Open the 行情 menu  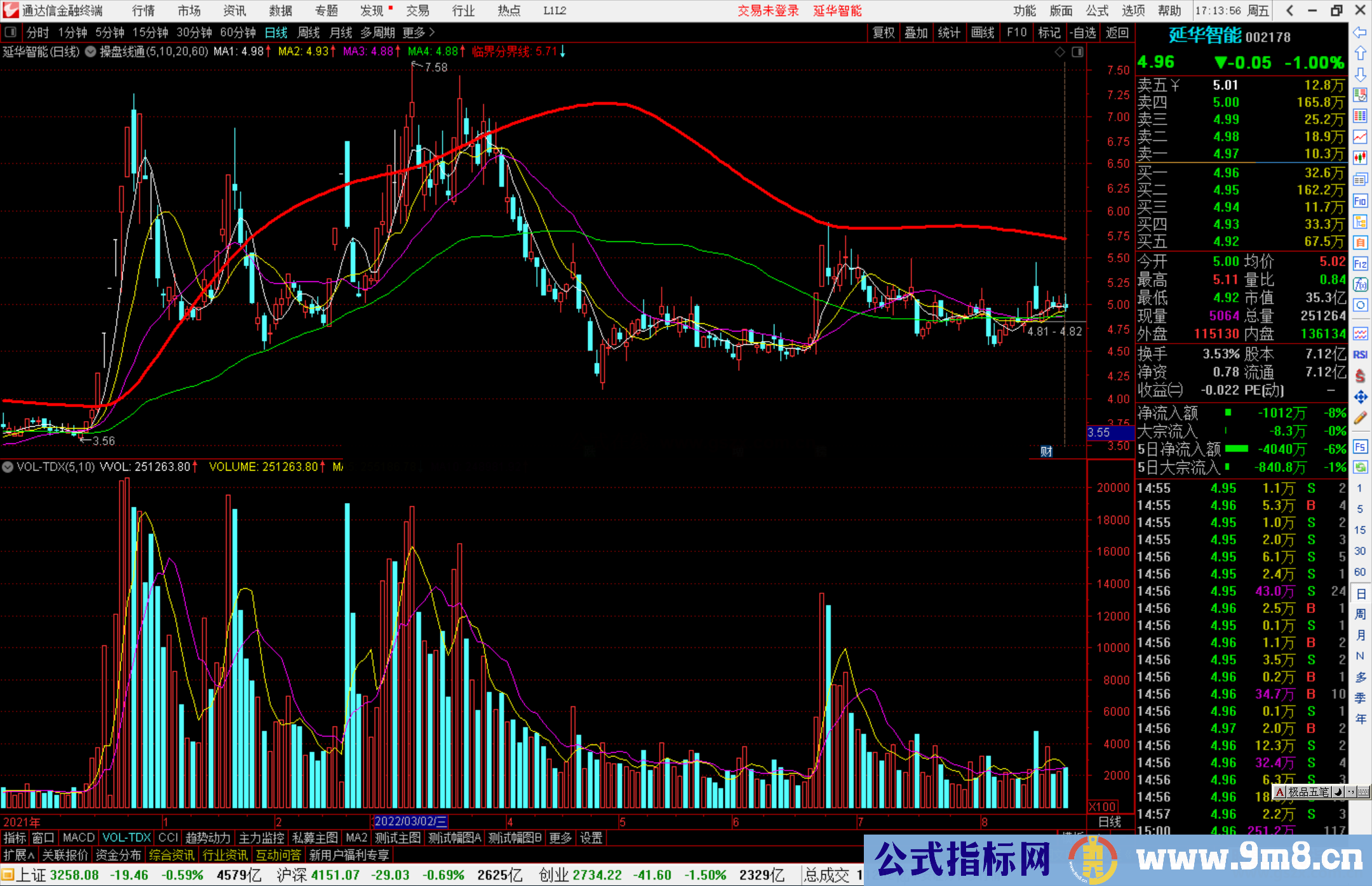tap(144, 11)
